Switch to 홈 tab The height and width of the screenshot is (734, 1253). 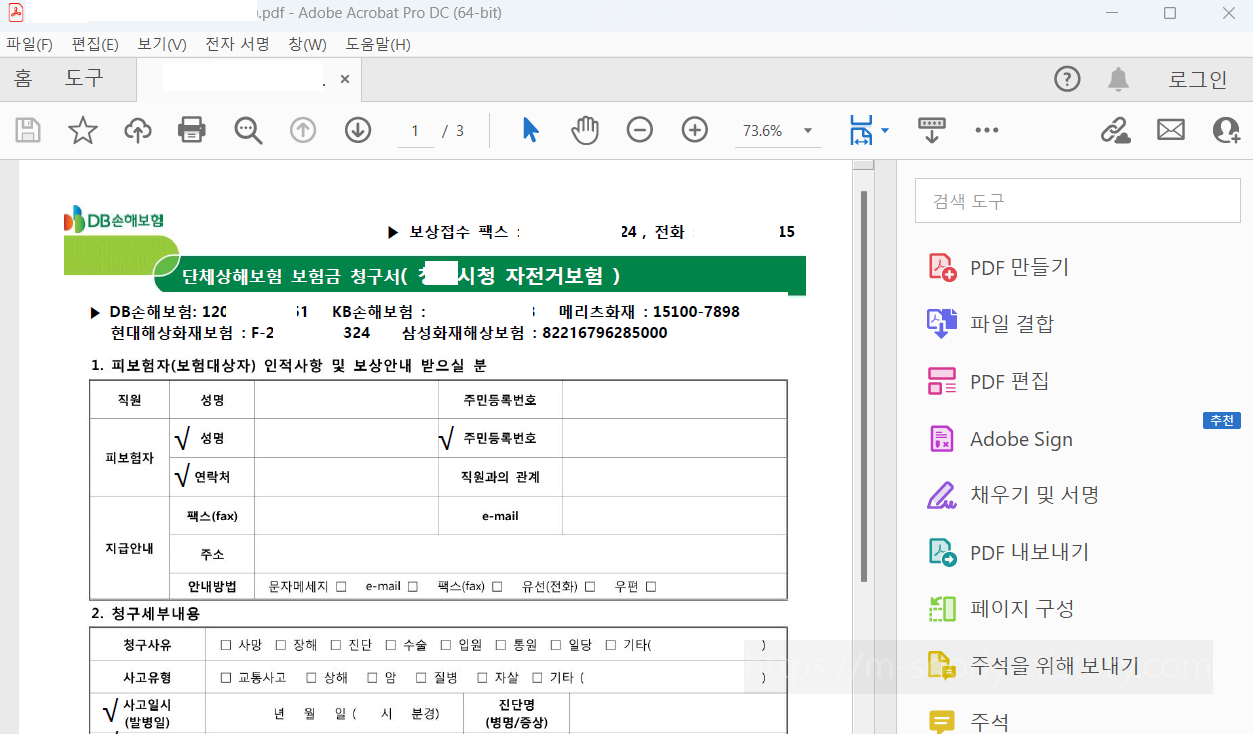coord(23,79)
